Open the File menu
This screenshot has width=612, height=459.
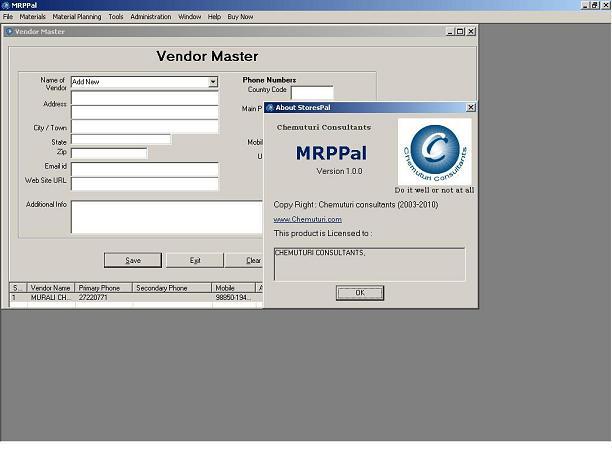pos(8,17)
